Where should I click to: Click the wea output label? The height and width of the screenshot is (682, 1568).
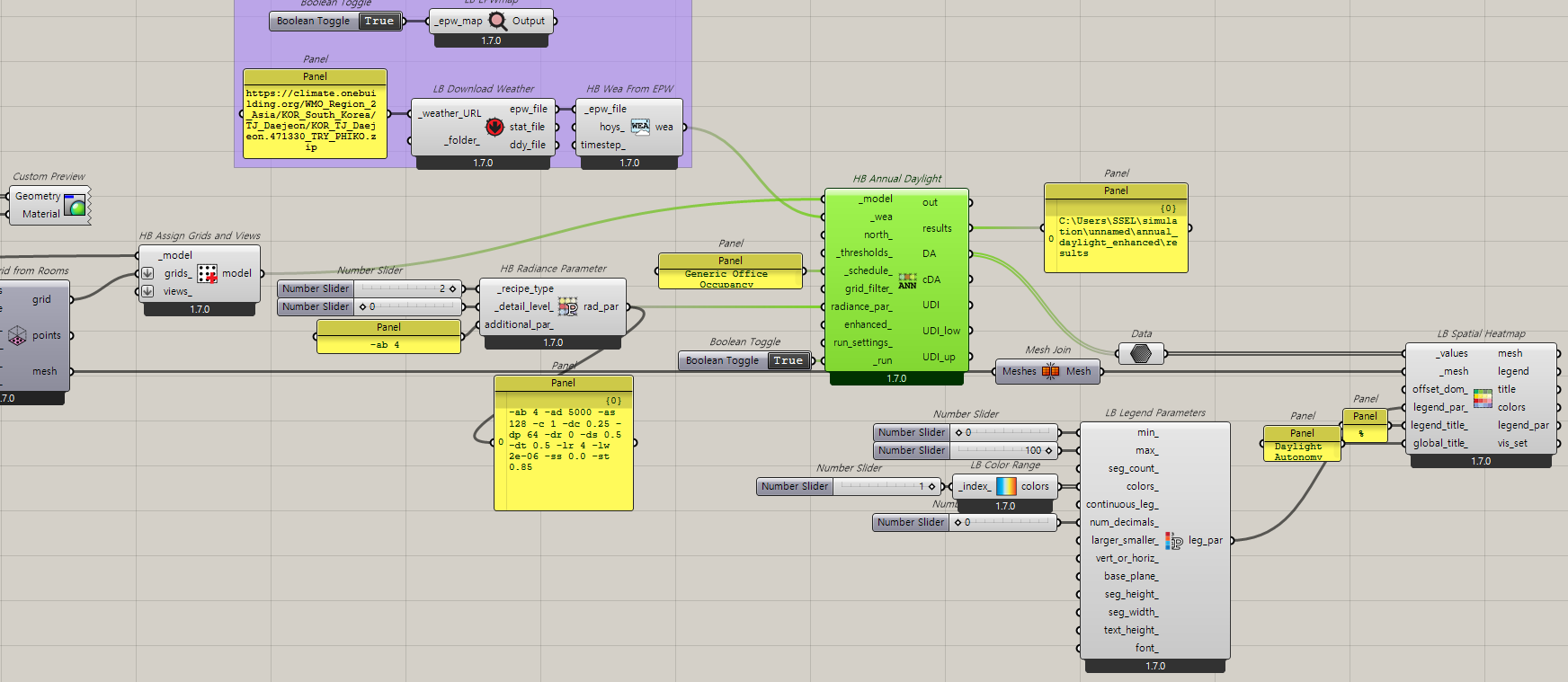pyautogui.click(x=664, y=128)
